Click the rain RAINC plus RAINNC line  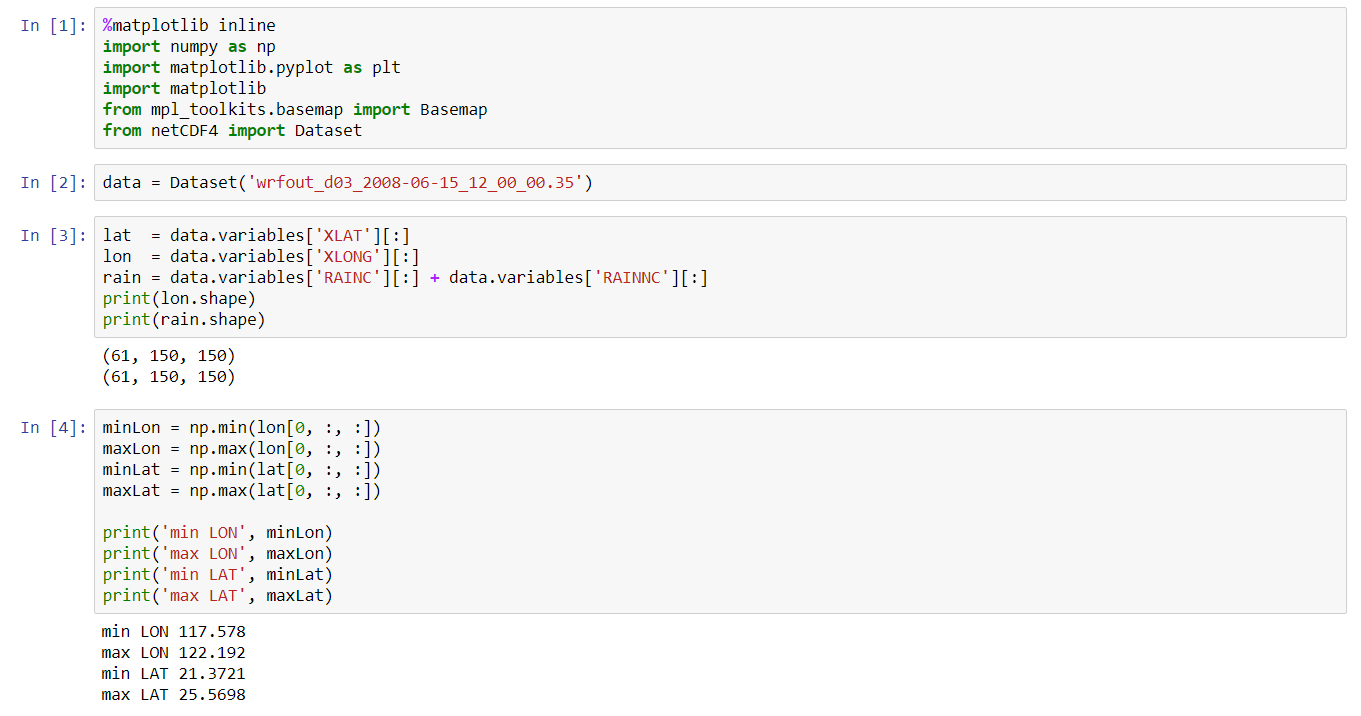pos(405,278)
